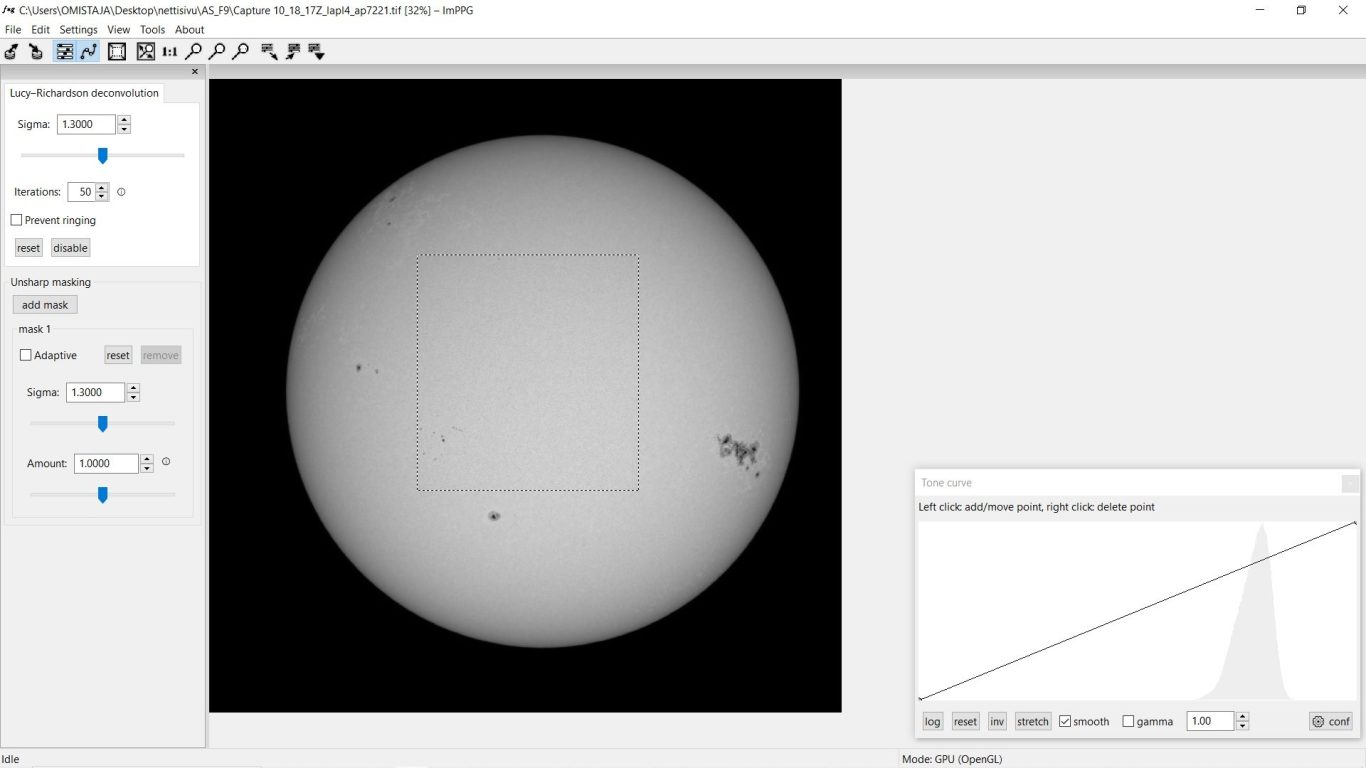
Task: Toggle the tone curve editor icon
Action: click(x=89, y=51)
